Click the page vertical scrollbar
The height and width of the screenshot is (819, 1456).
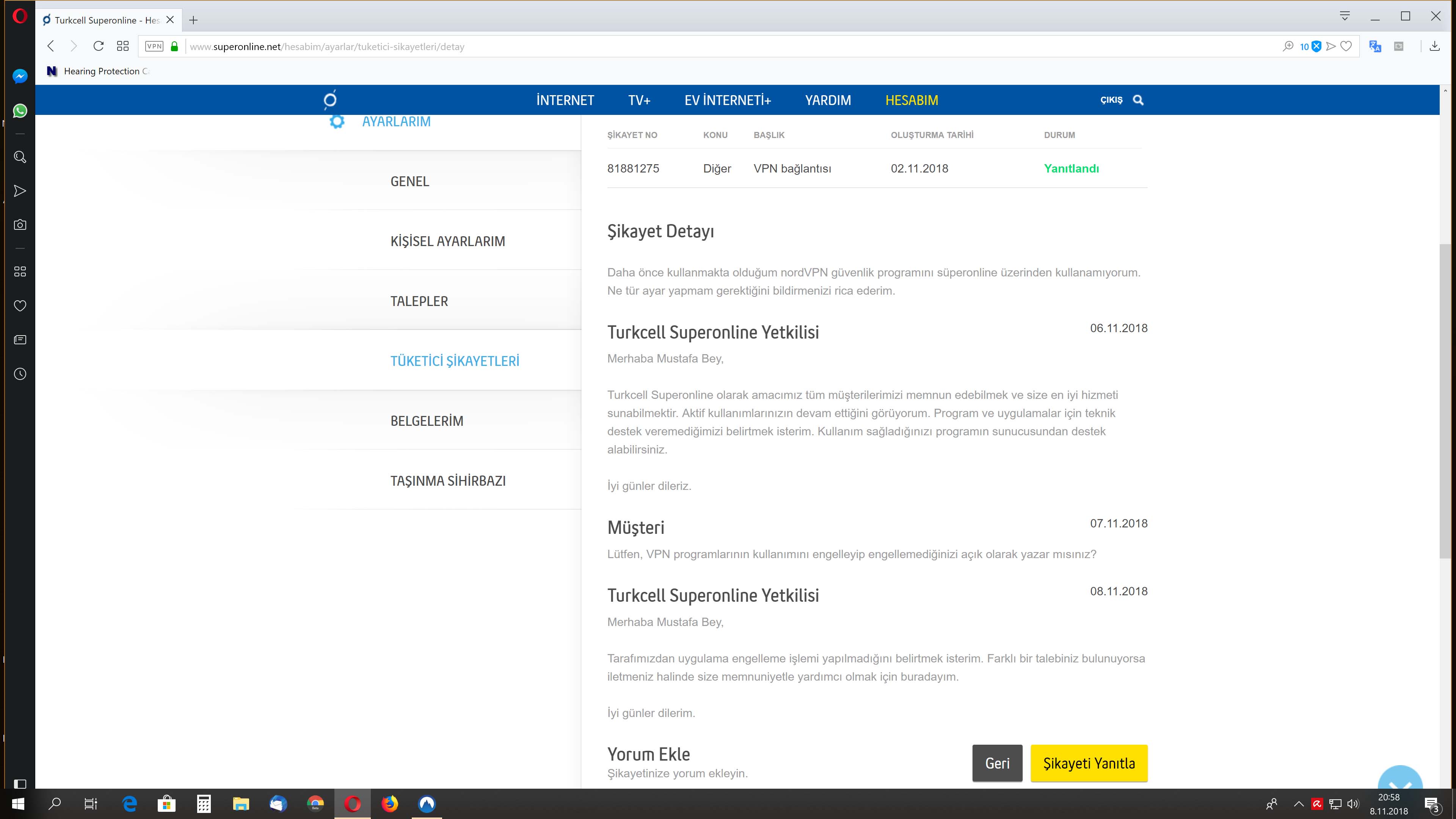click(x=1445, y=401)
